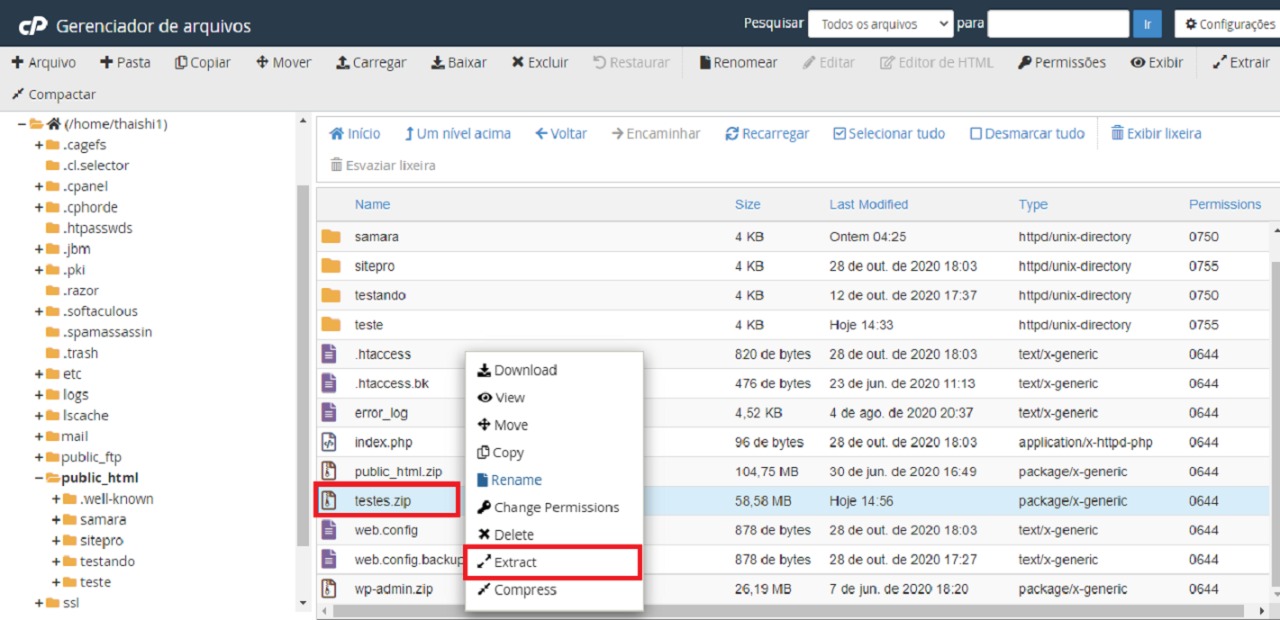The image size is (1280, 620).
Task: Click the Extrair toolbar button
Action: pyautogui.click(x=1241, y=62)
